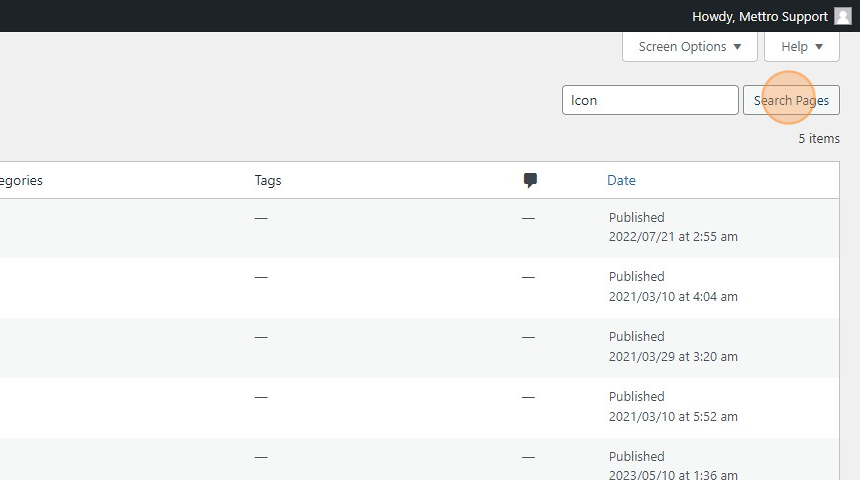Screen dimensions: 860x480
Task: Focus the search field containing "Icon"
Action: coord(650,100)
